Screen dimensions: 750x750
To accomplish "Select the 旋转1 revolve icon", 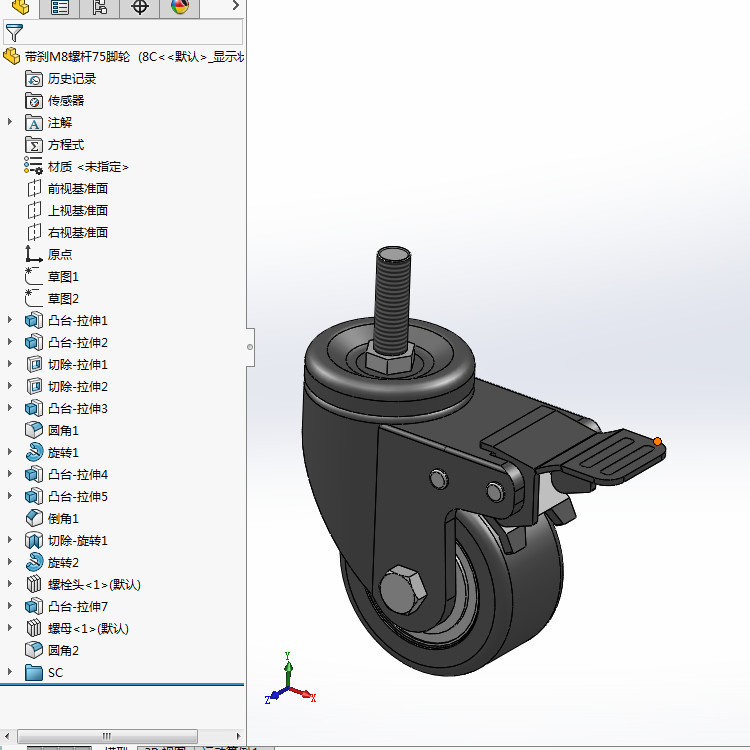I will (34, 452).
